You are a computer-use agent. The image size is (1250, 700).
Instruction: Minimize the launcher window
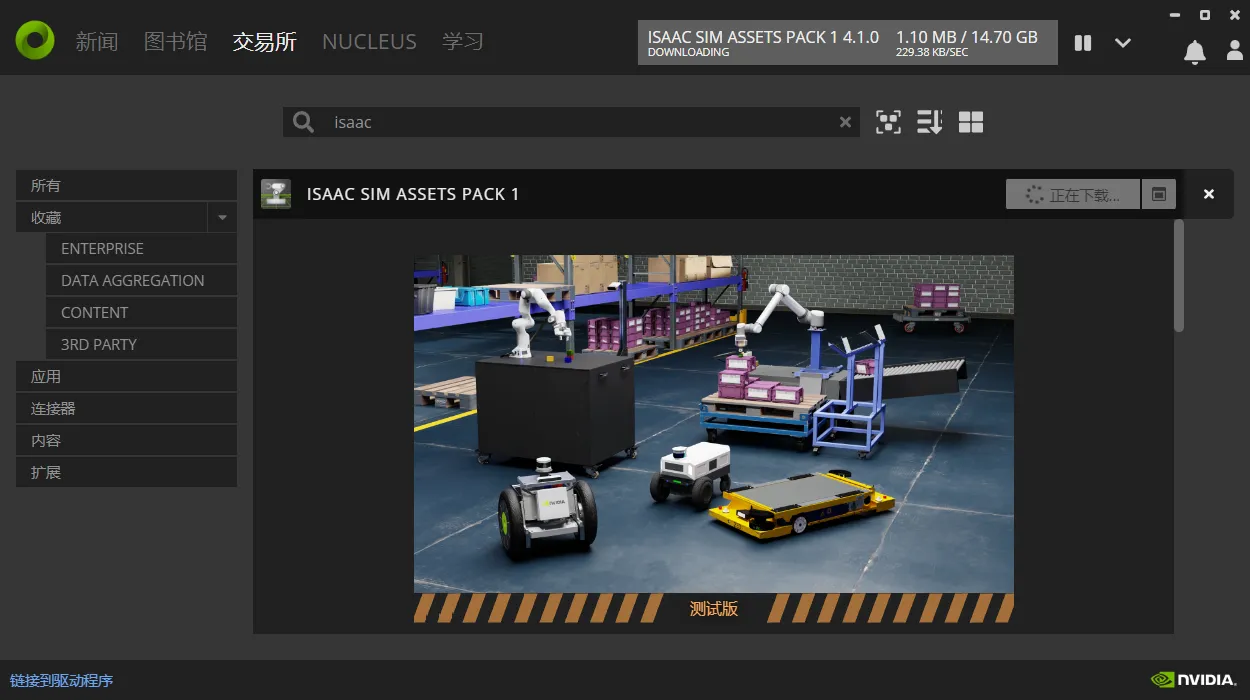(1173, 15)
